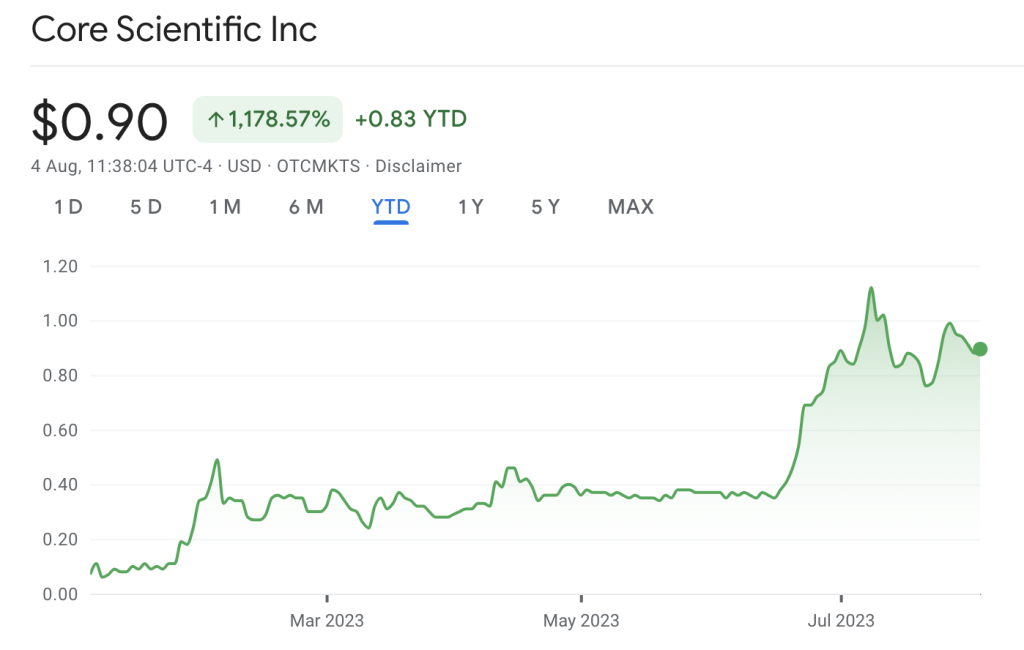This screenshot has width=1024, height=650.
Task: Click the Jul 2023 axis label
Action: point(840,621)
